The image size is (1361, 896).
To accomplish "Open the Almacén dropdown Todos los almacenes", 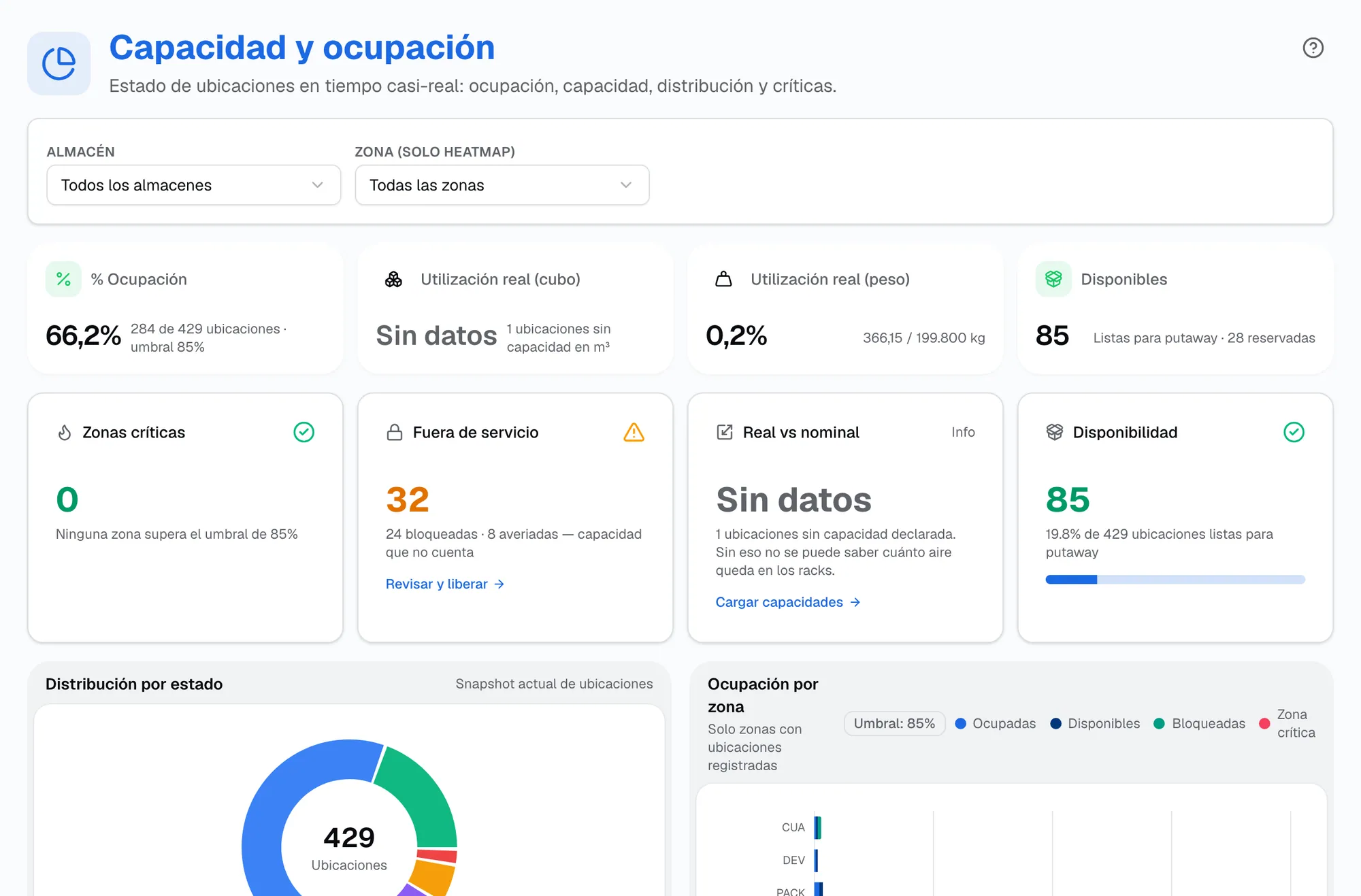I will (193, 185).
